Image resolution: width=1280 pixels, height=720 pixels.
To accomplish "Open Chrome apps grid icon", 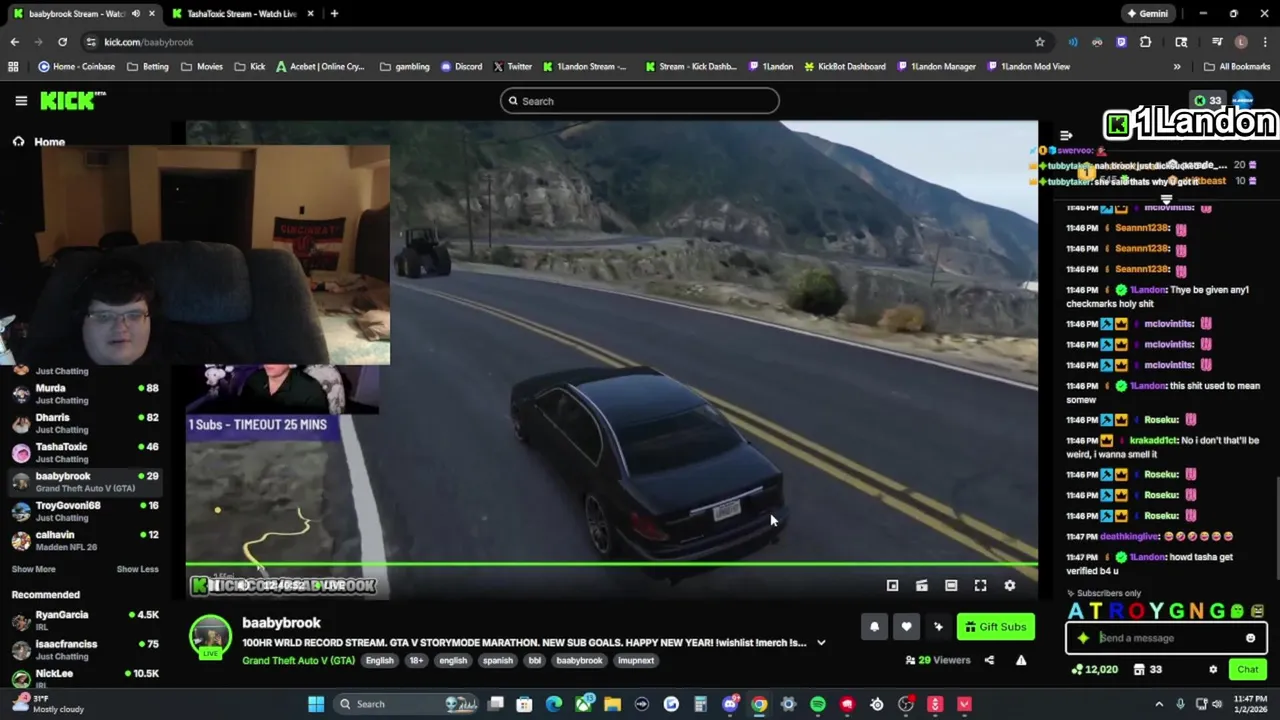I will (x=13, y=67).
